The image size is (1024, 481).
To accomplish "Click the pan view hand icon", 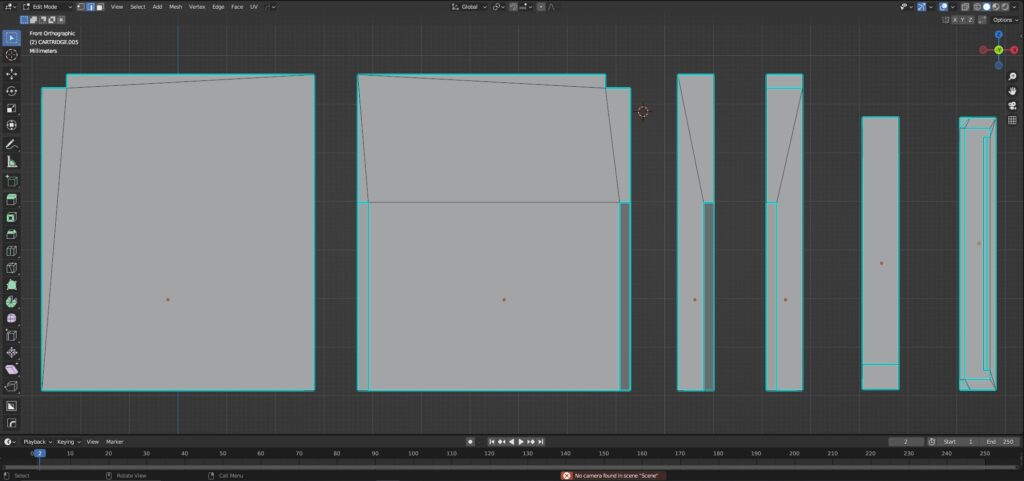I will point(1012,91).
